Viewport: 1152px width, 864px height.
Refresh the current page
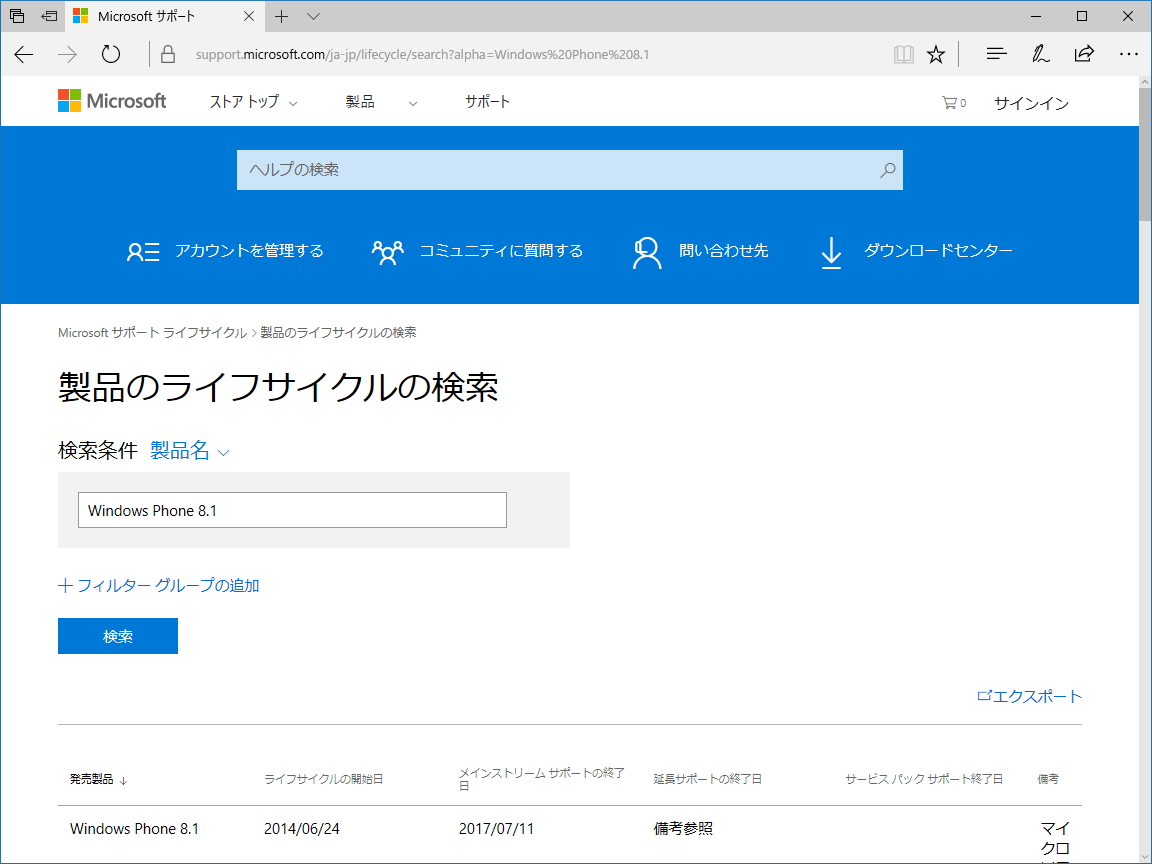coord(110,54)
